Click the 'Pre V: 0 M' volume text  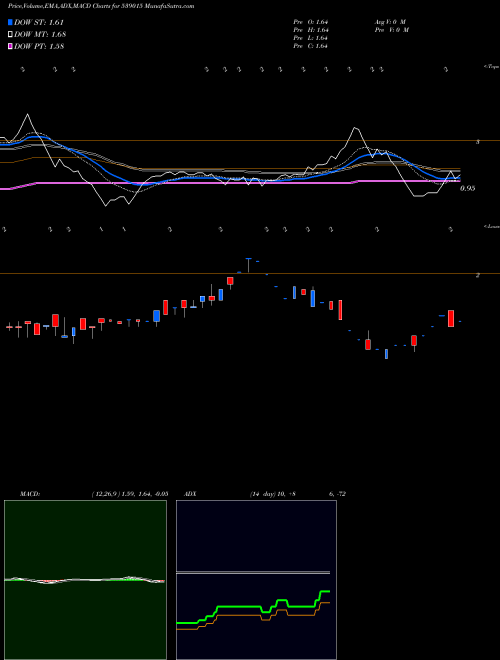(391, 30)
